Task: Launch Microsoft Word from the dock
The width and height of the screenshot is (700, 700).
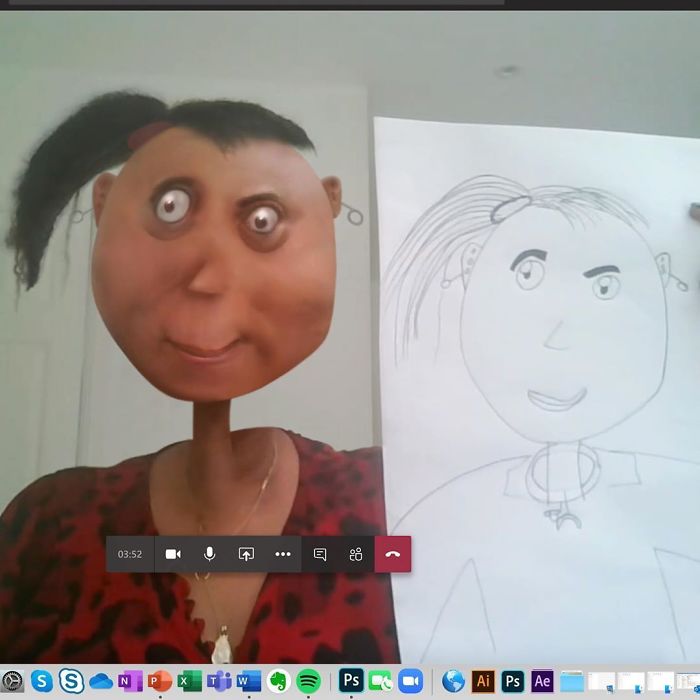Action: click(x=249, y=681)
